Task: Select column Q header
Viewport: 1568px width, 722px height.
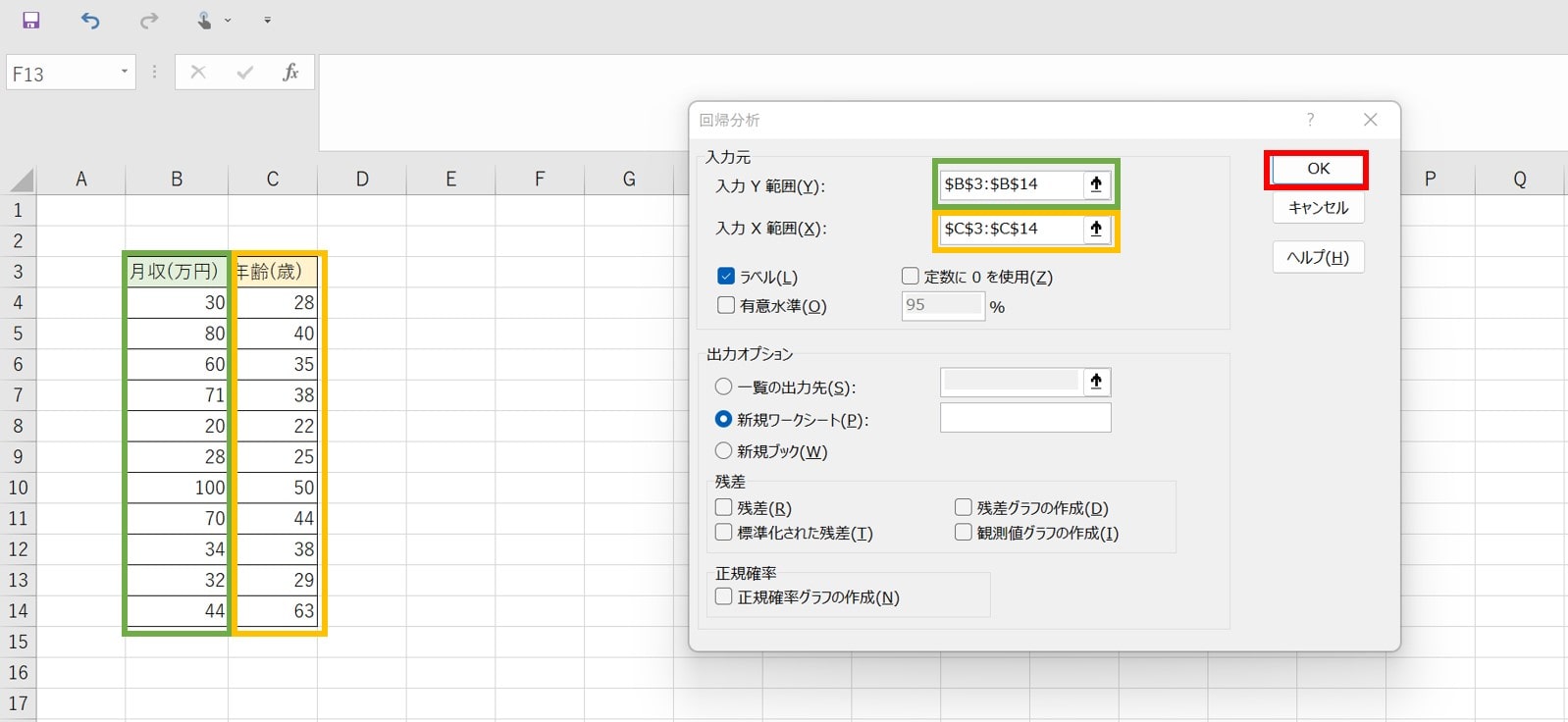Action: (x=1520, y=180)
